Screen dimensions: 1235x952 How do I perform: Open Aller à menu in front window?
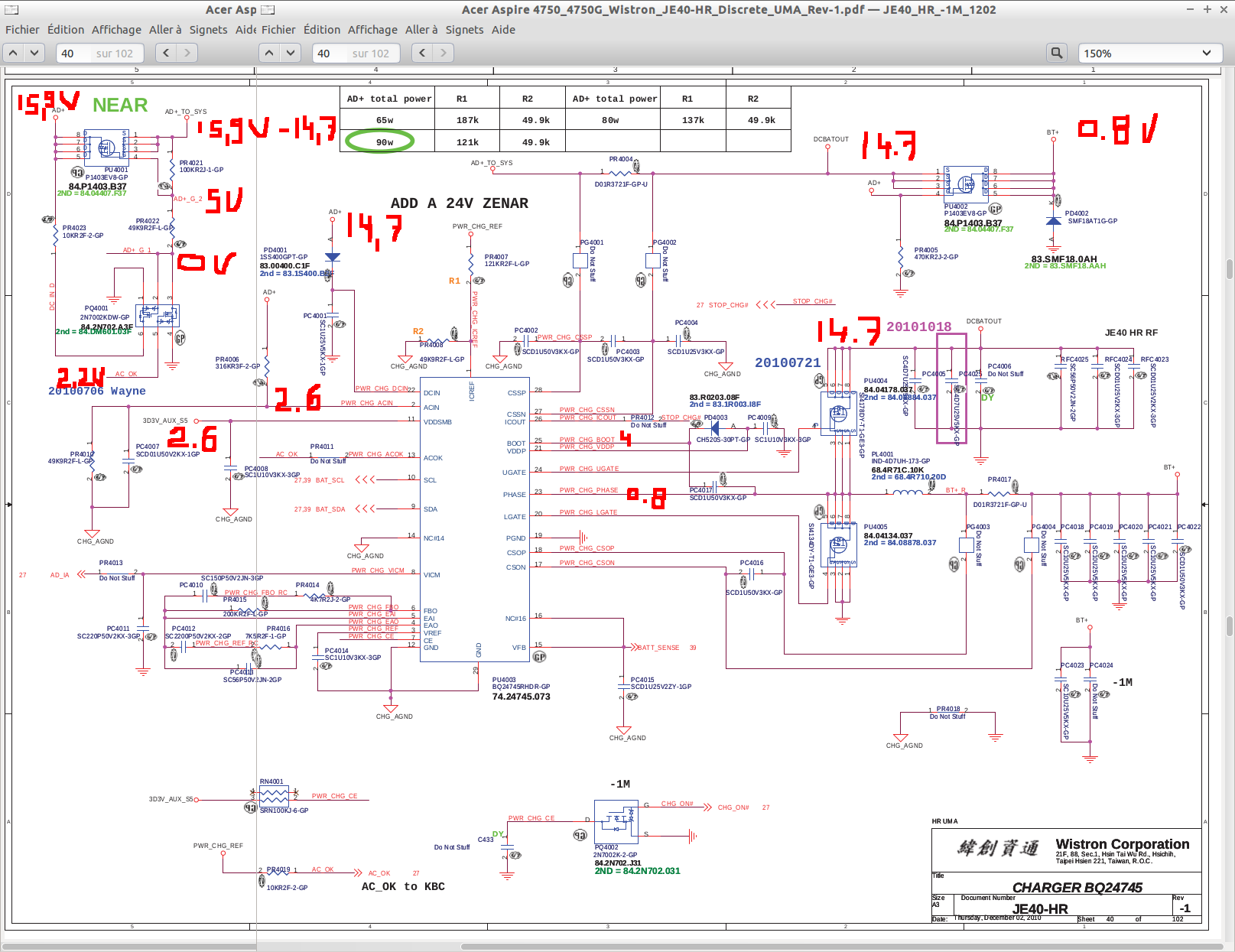click(x=421, y=30)
